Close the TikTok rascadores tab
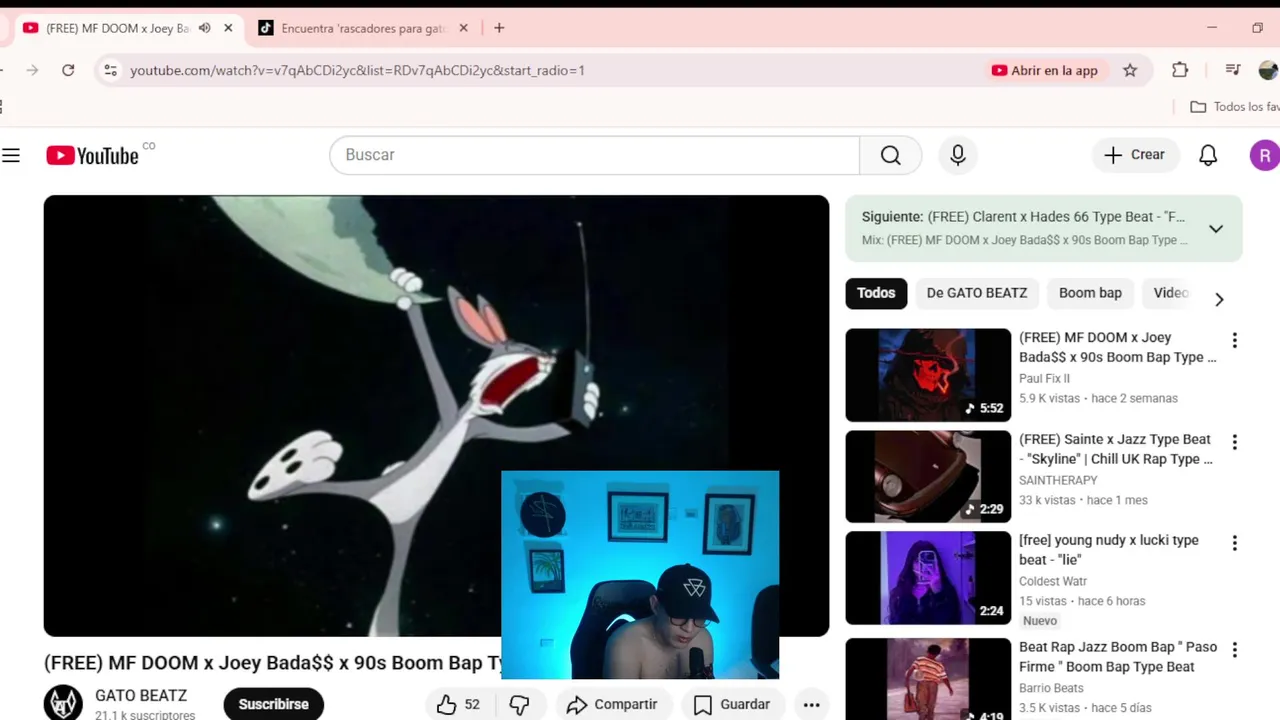The image size is (1280, 720). click(463, 28)
